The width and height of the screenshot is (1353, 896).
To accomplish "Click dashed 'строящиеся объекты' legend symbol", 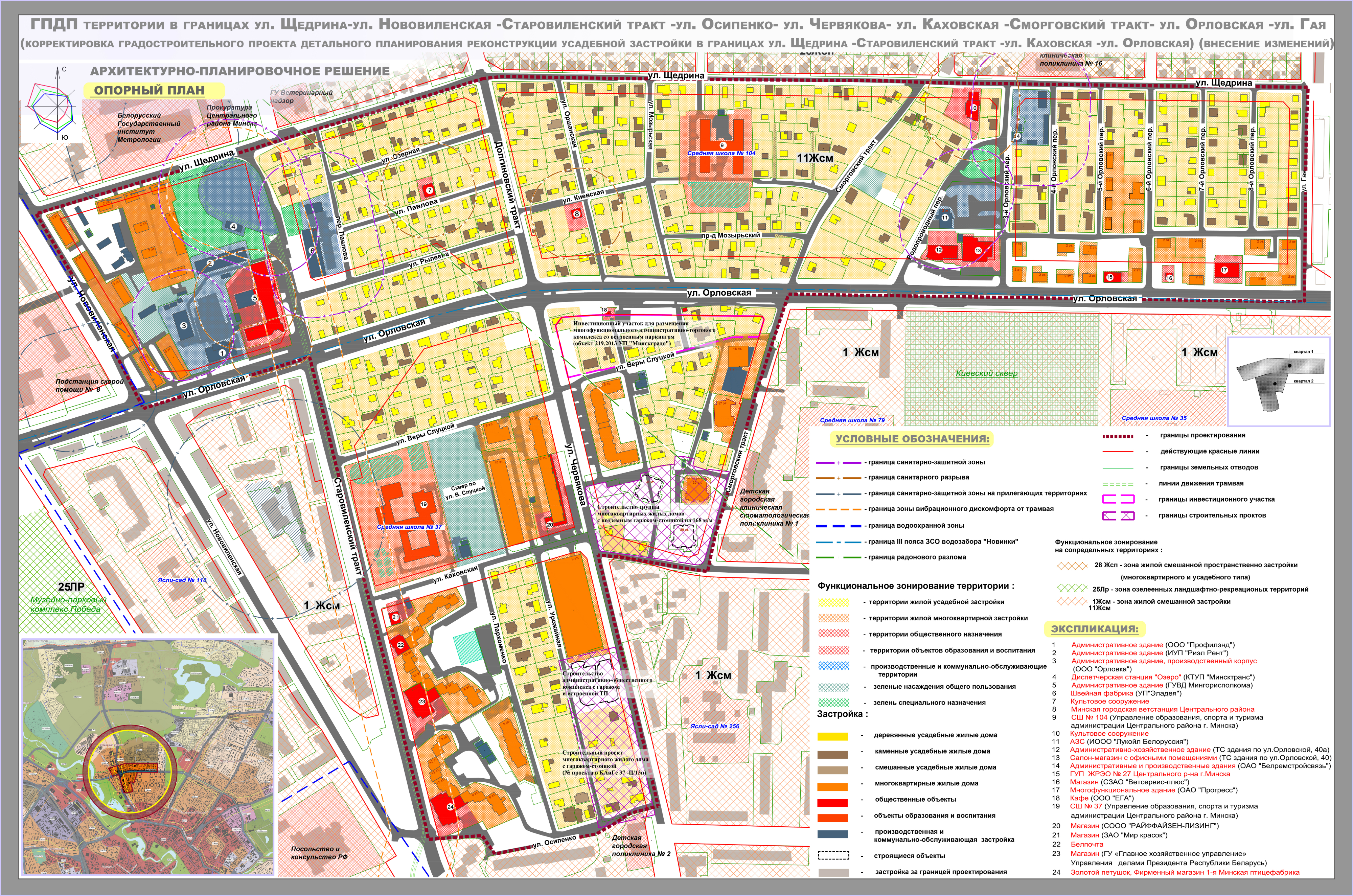I will pos(833,855).
